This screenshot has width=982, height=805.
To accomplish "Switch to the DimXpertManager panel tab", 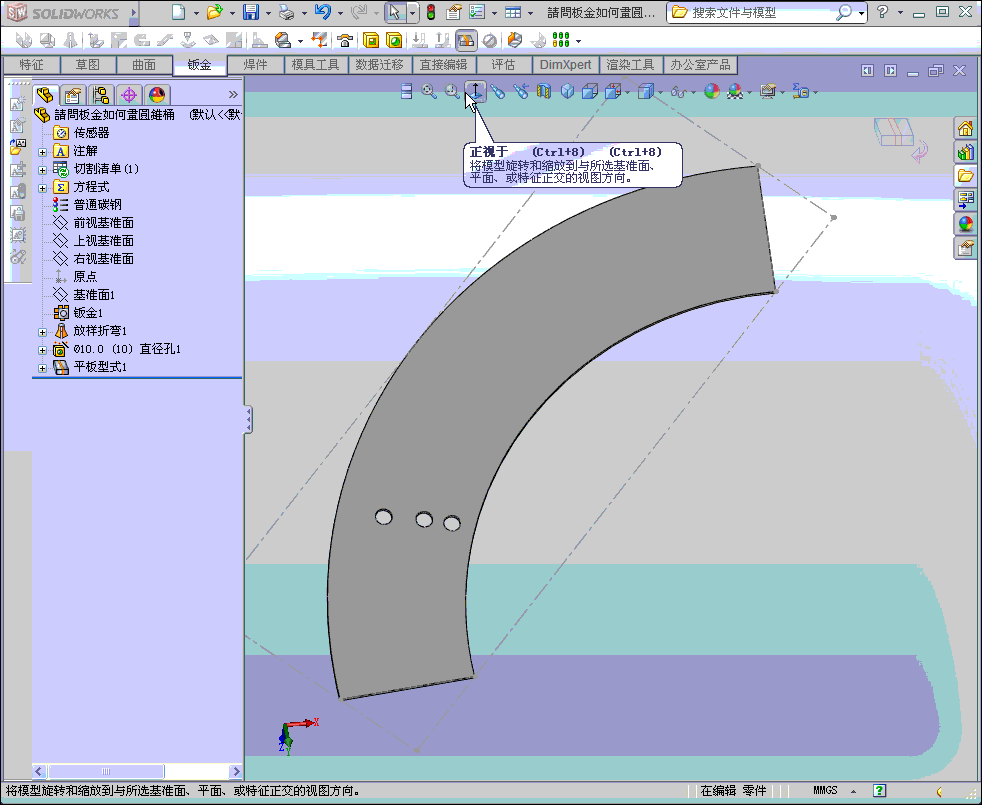I will point(129,95).
